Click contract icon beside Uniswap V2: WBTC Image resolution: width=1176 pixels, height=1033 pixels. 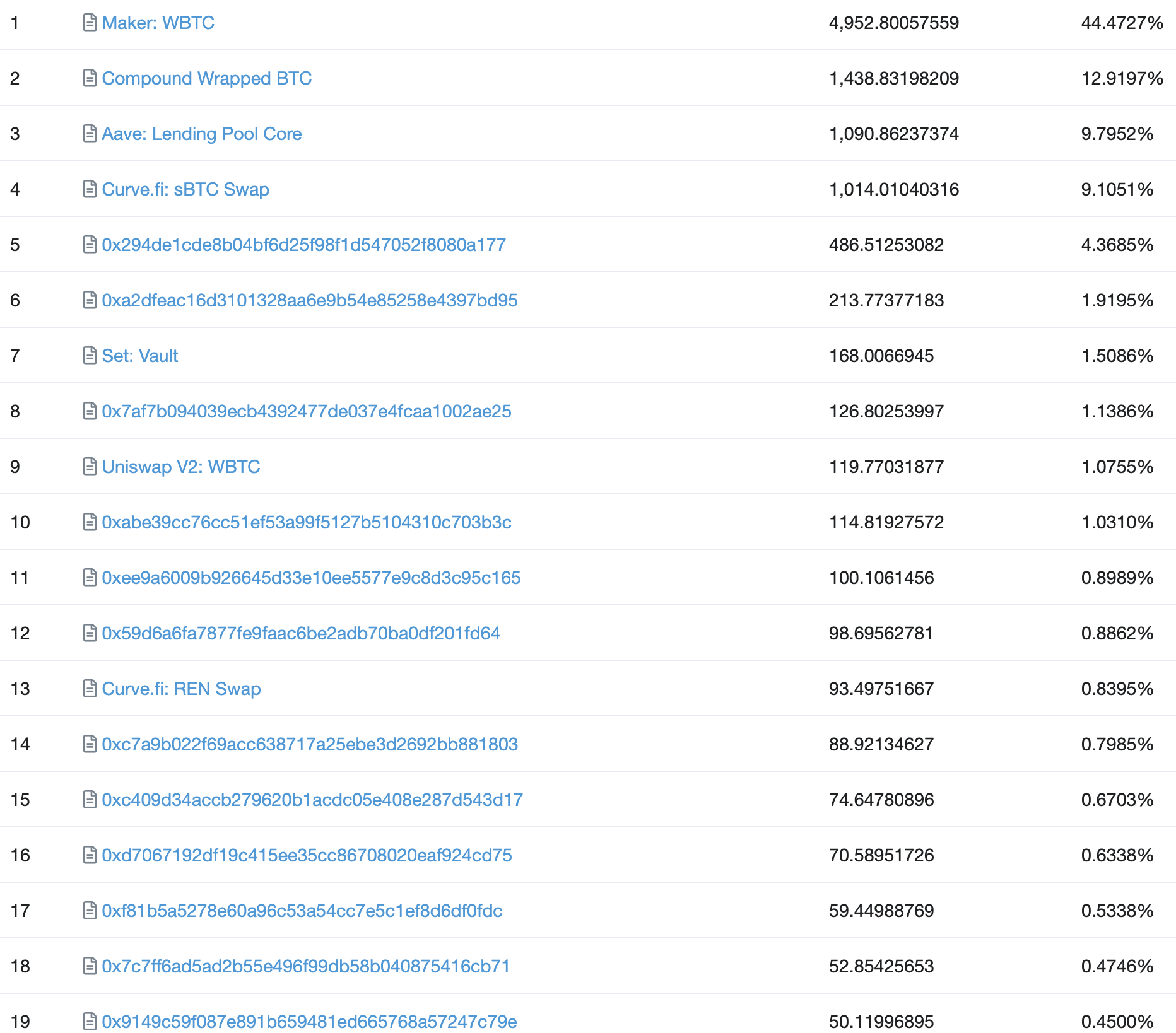tap(90, 467)
